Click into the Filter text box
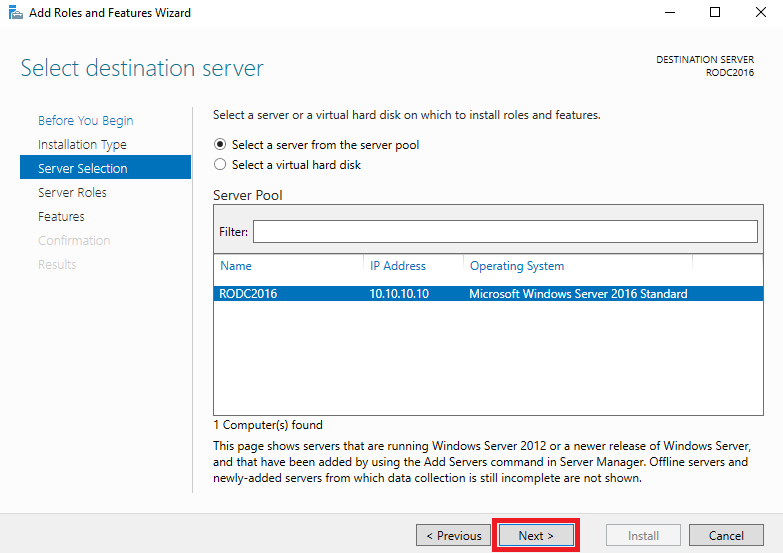 [x=505, y=232]
